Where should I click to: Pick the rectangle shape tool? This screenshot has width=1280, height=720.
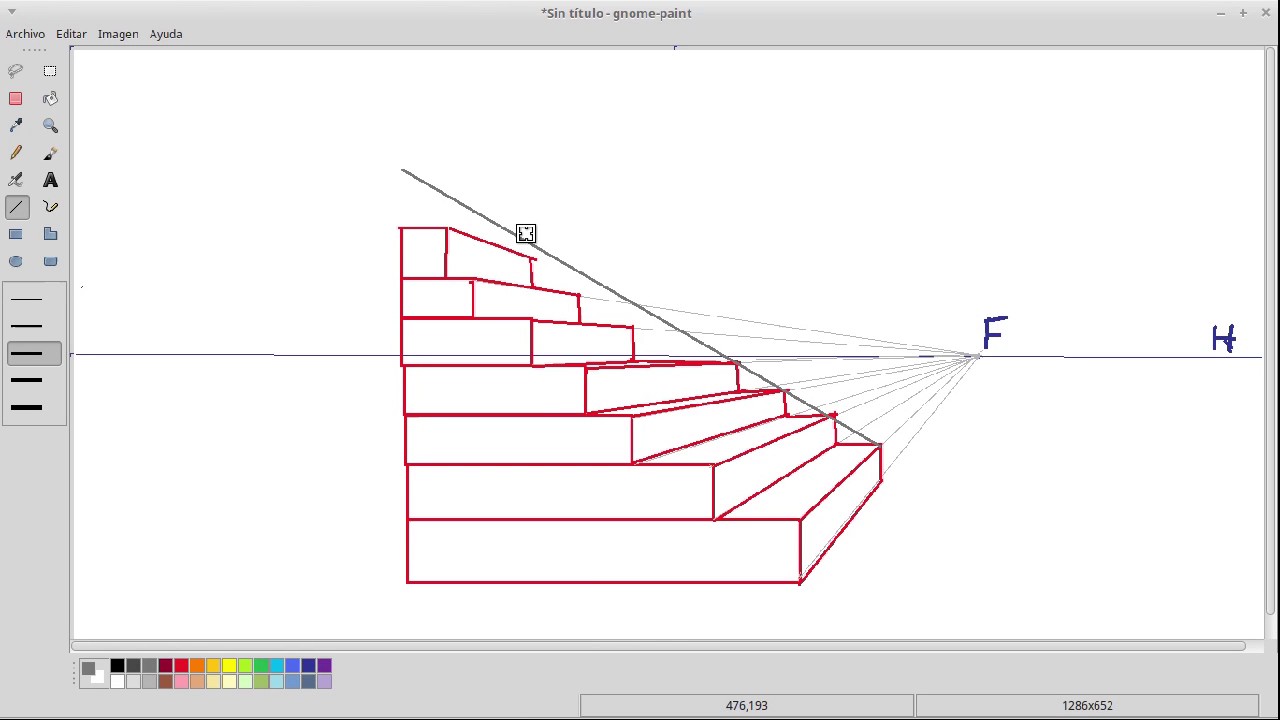(16, 234)
